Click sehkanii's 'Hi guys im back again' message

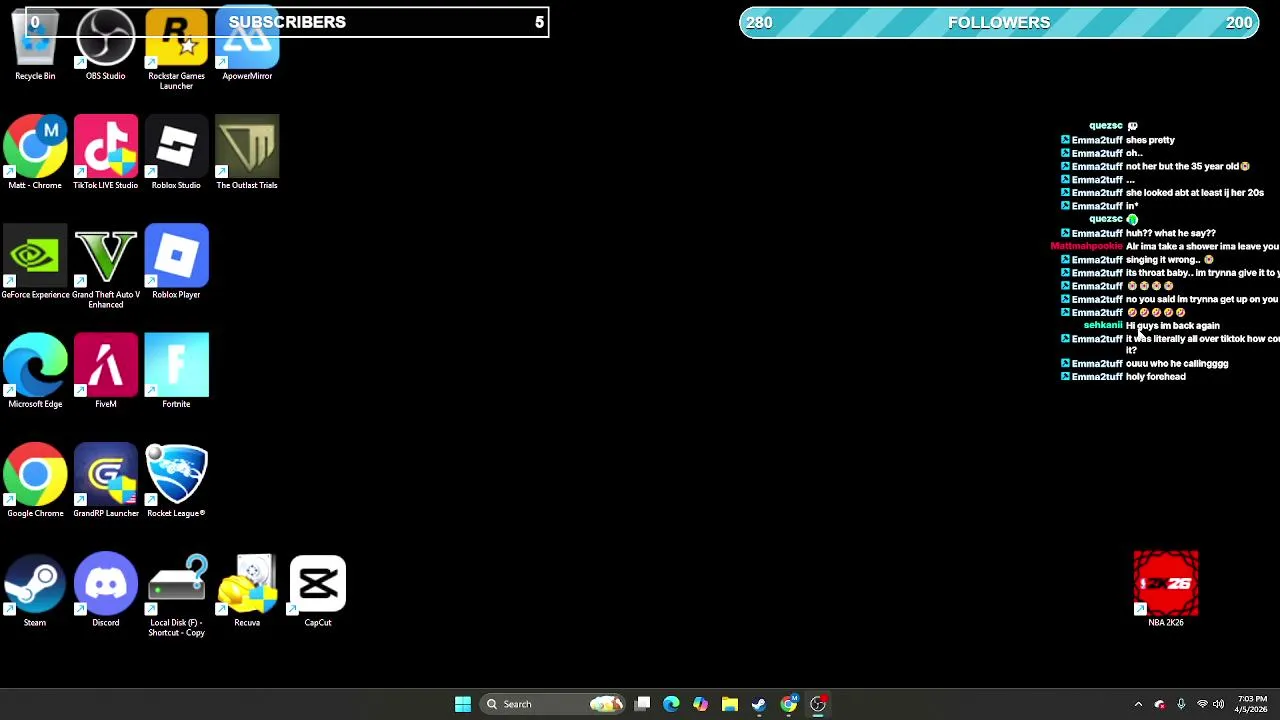(x=1173, y=325)
